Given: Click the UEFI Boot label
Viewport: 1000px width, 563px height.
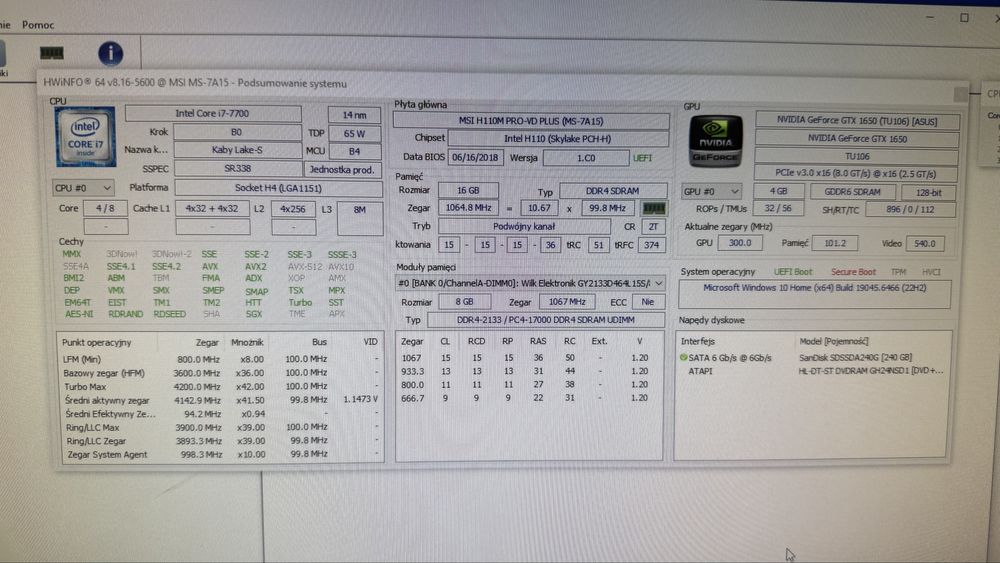Looking at the screenshot, I should pos(793,272).
